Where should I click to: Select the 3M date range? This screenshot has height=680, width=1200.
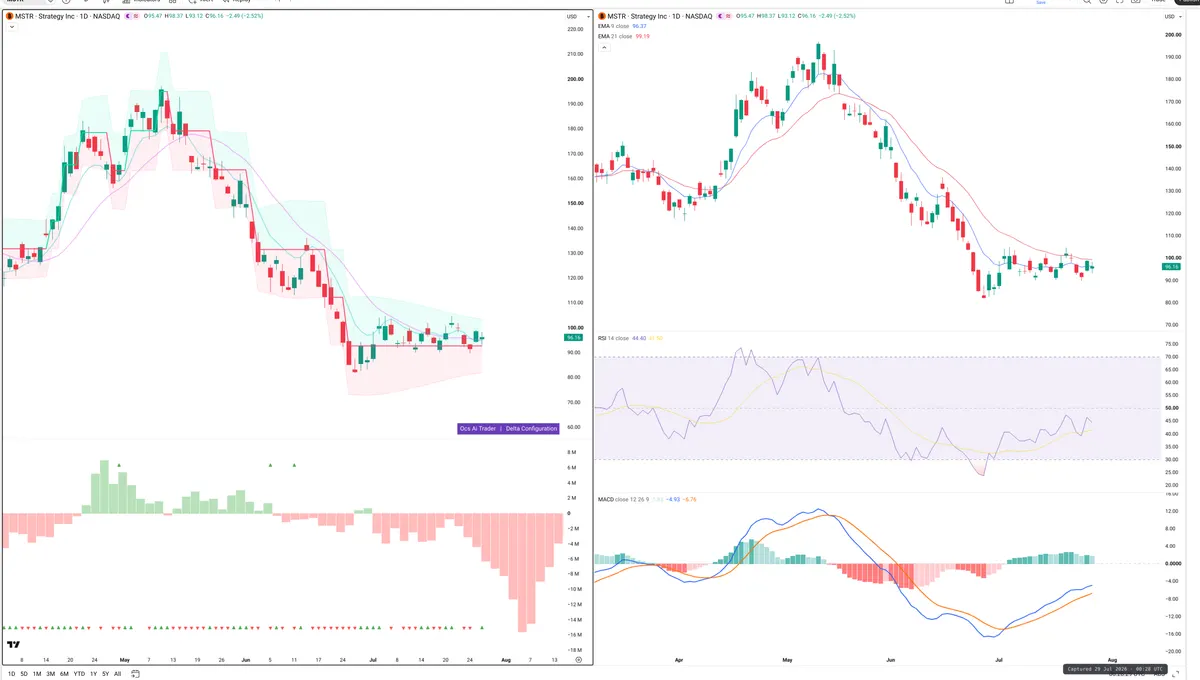[x=51, y=674]
